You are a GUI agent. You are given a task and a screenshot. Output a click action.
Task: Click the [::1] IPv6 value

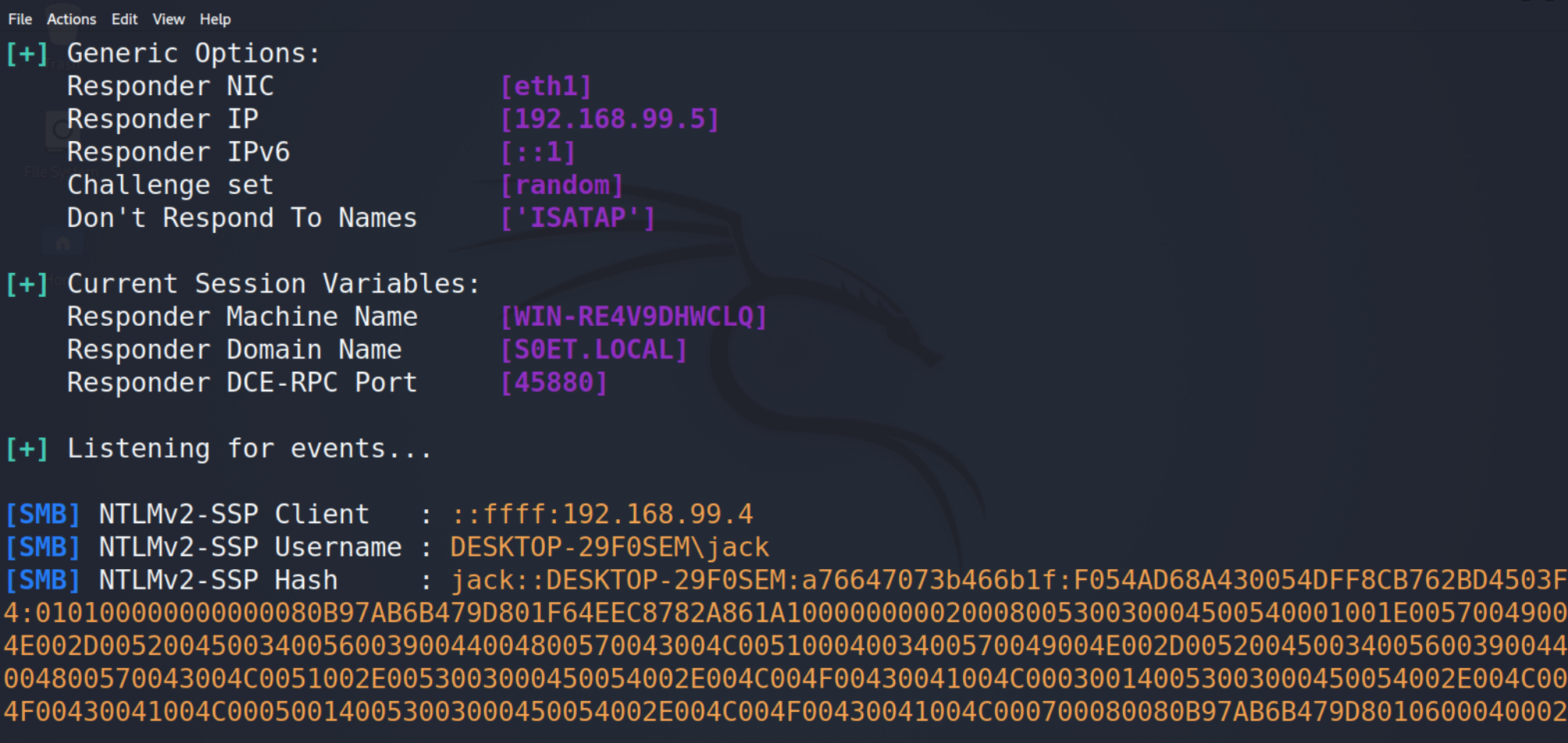(x=538, y=152)
